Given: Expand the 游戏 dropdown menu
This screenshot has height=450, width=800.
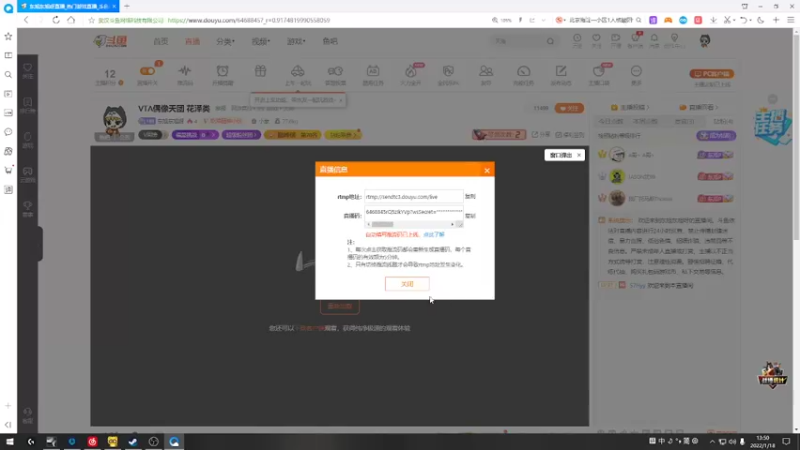Looking at the screenshot, I should tap(296, 41).
